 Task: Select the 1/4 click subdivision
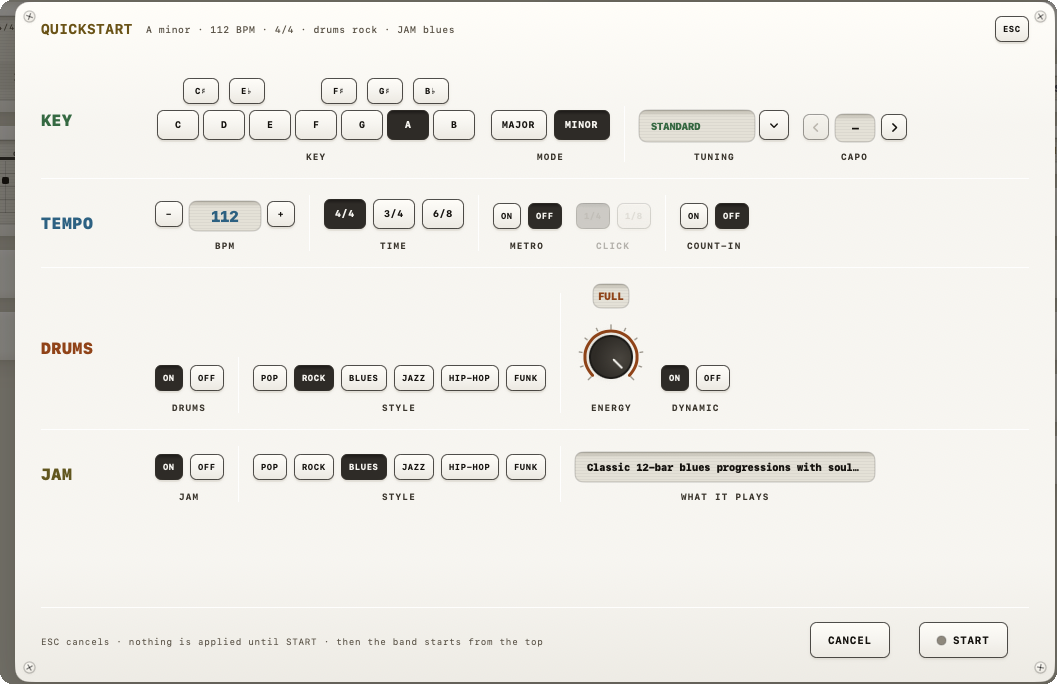(x=593, y=216)
